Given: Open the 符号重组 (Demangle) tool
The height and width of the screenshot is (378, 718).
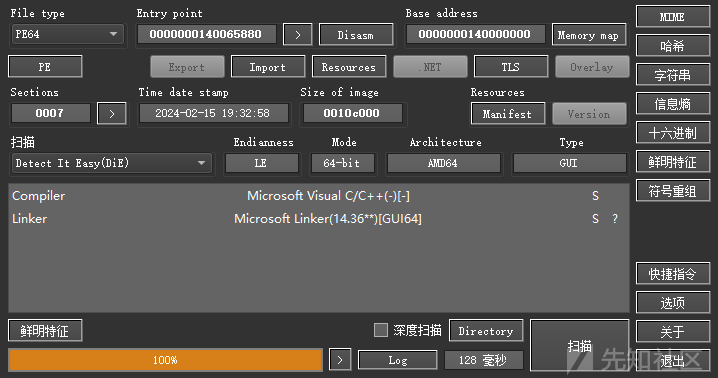Looking at the screenshot, I should [673, 191].
